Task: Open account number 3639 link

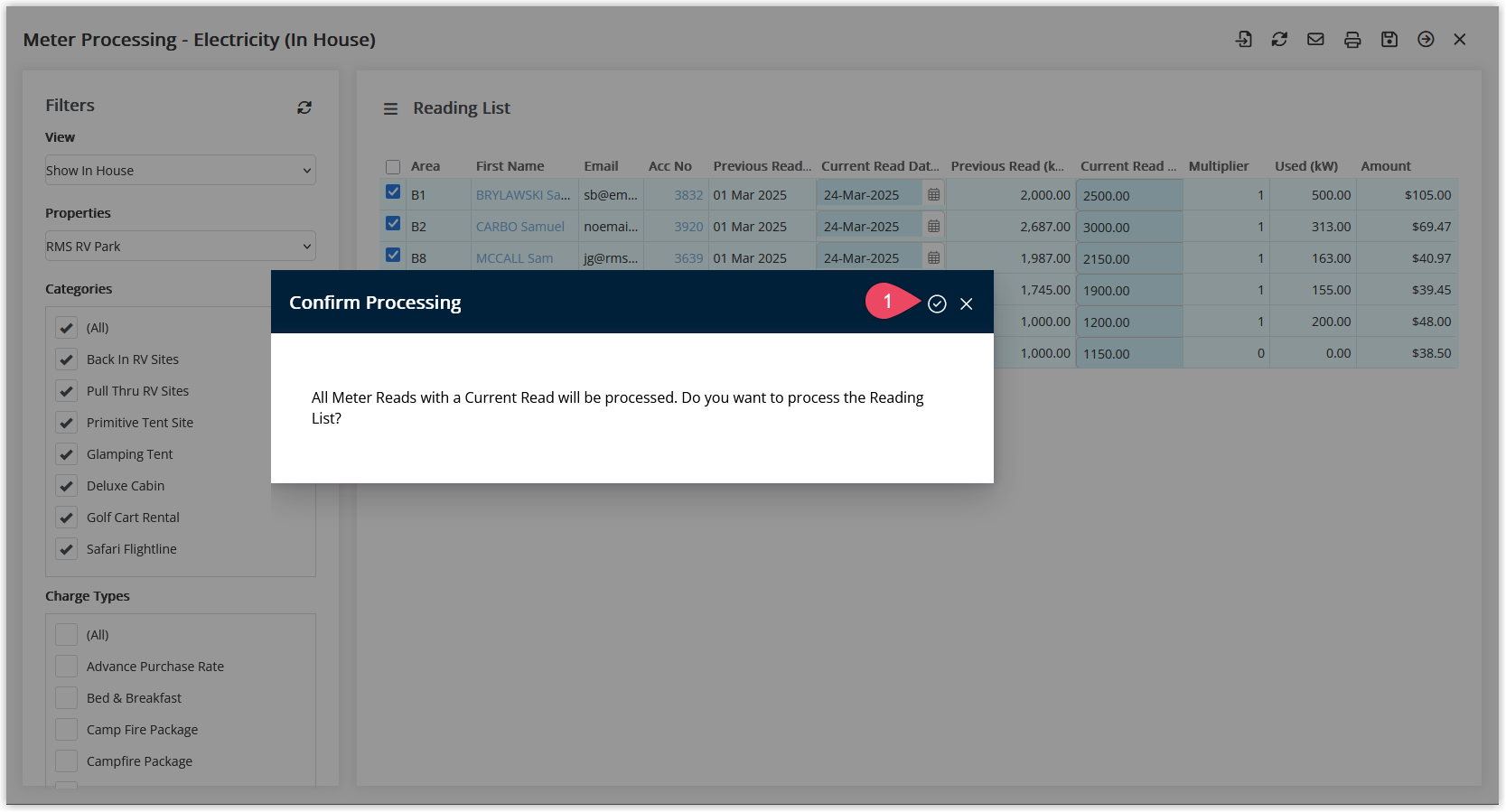Action: [688, 258]
